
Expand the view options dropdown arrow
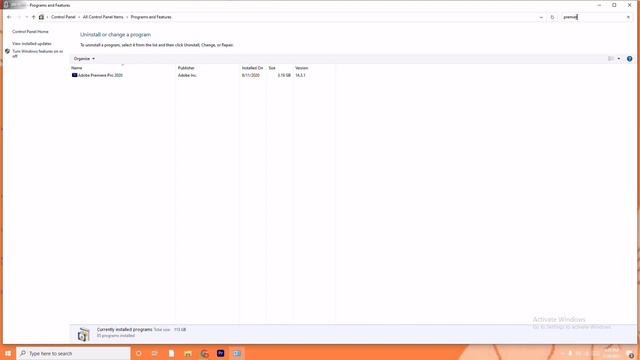click(x=619, y=59)
